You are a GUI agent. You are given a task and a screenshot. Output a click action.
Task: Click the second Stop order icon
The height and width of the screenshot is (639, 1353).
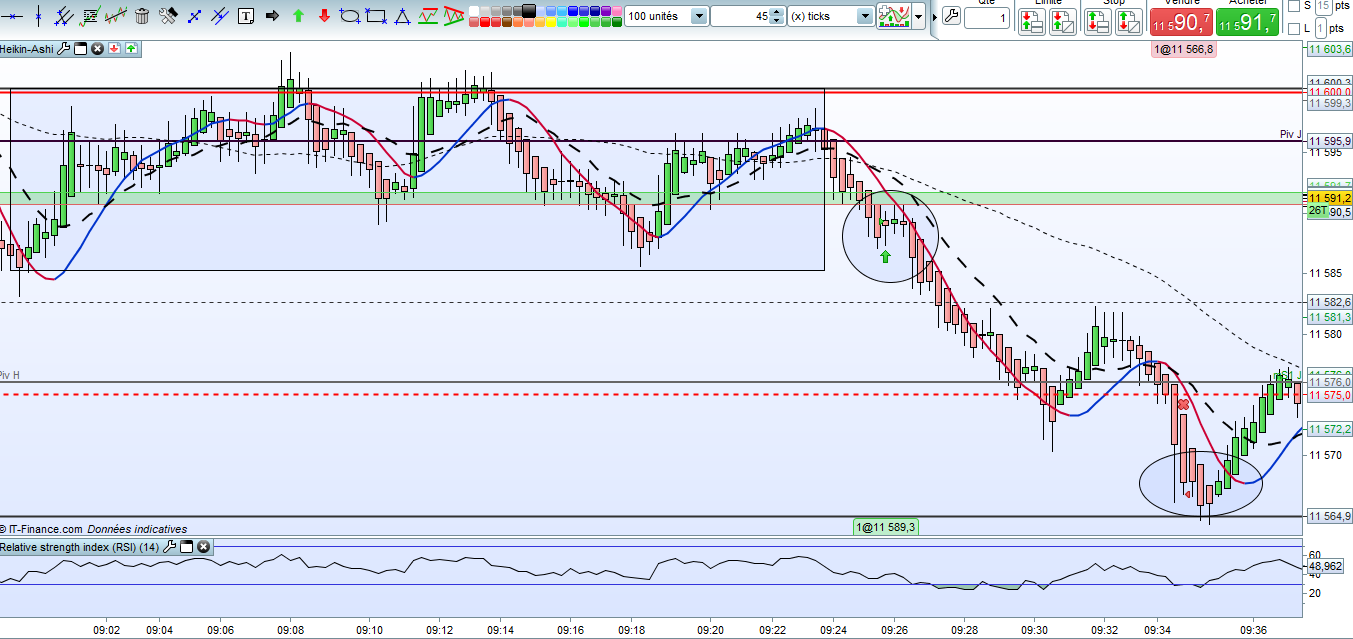click(x=1128, y=22)
